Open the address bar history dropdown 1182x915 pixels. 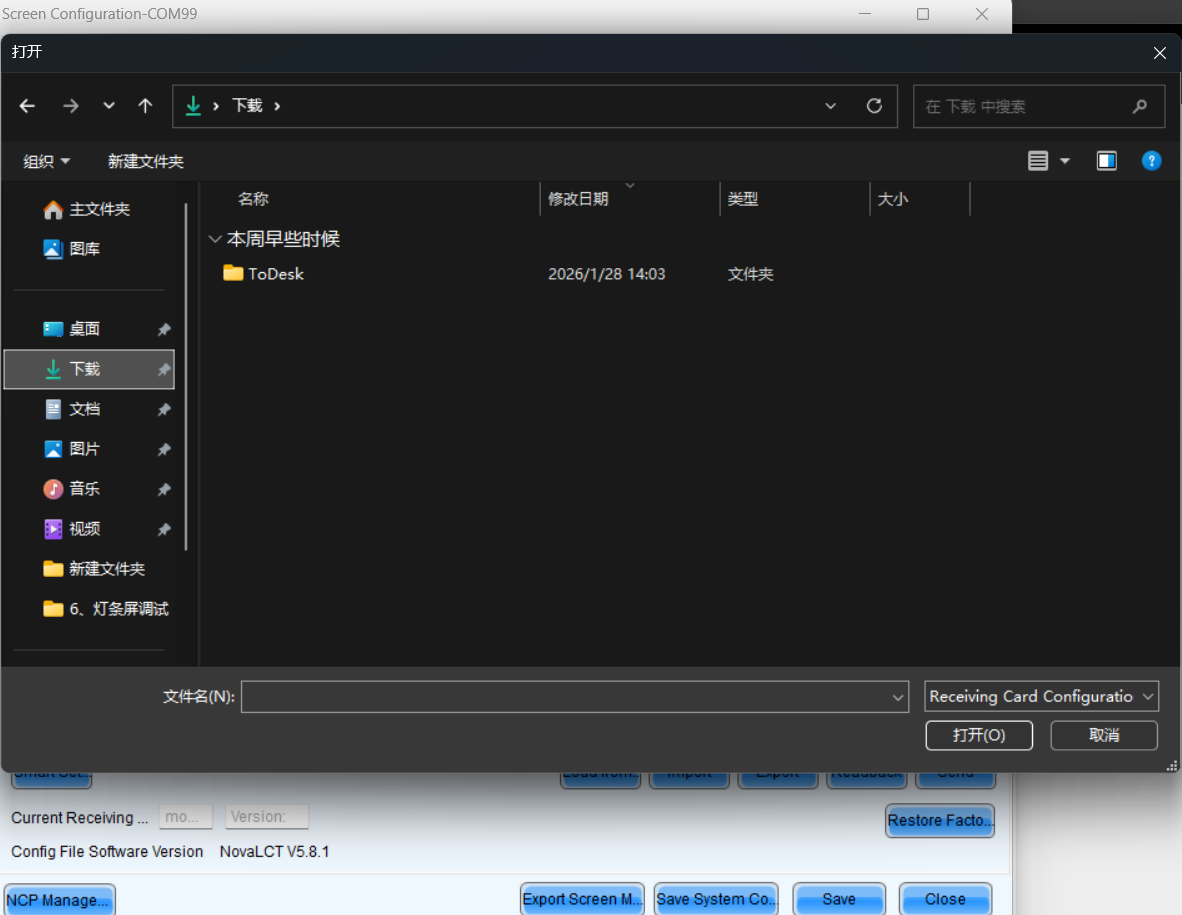coord(830,106)
